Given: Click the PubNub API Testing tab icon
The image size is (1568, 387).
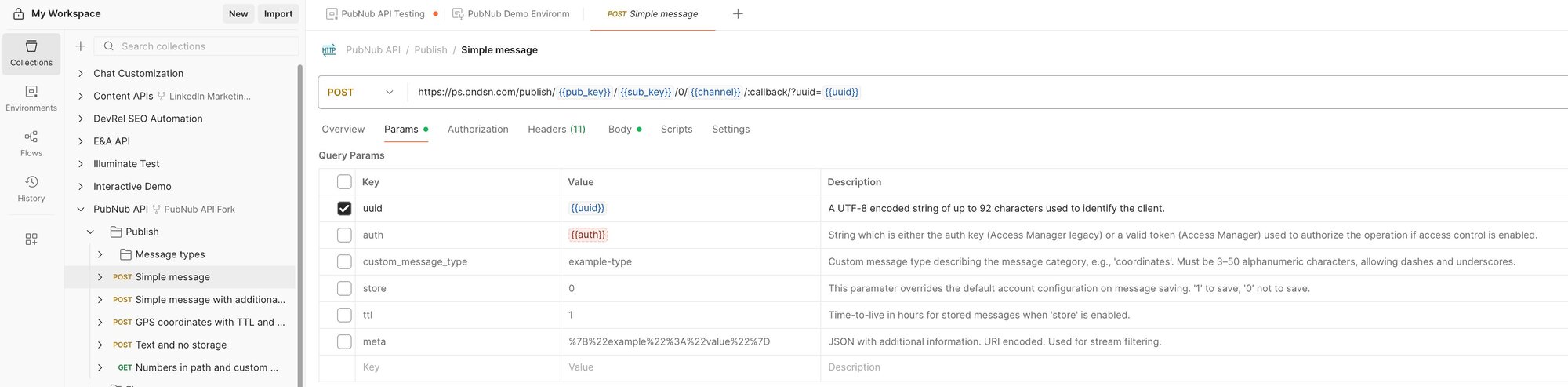Looking at the screenshot, I should (x=332, y=13).
